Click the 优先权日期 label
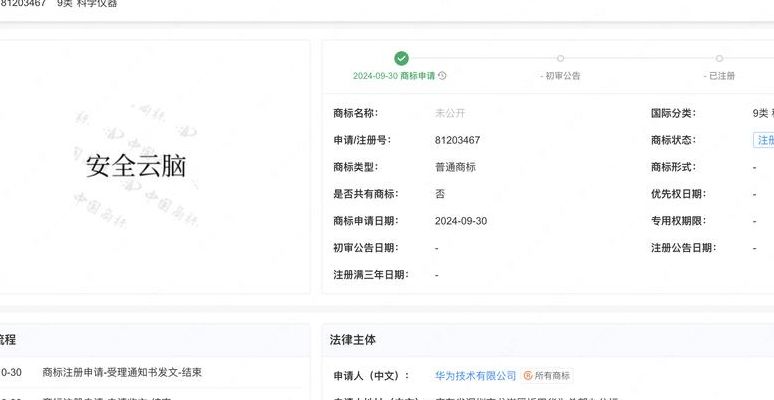774x400 pixels. (x=679, y=194)
